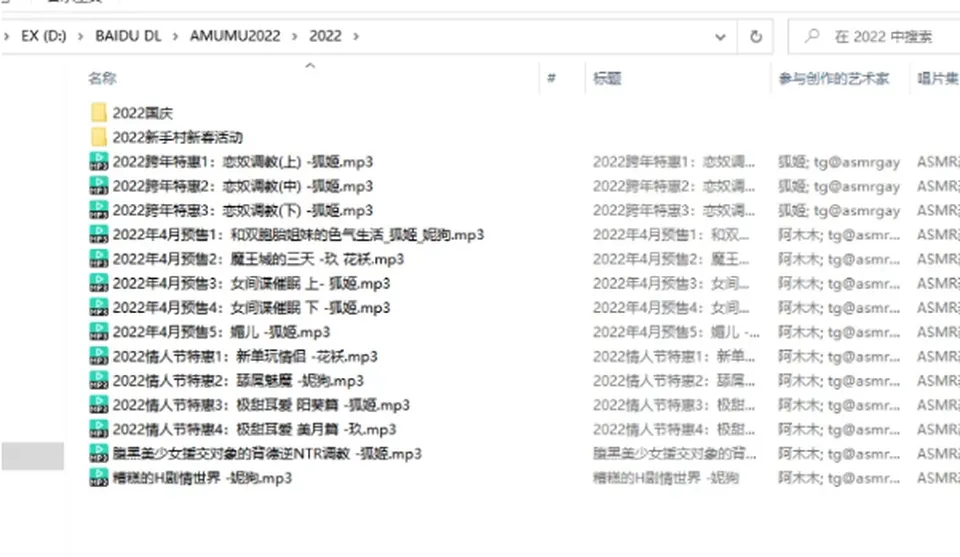Viewport: 960px width, 557px height.
Task: Select file name starting 2022年4月预售1
Action: [298, 234]
